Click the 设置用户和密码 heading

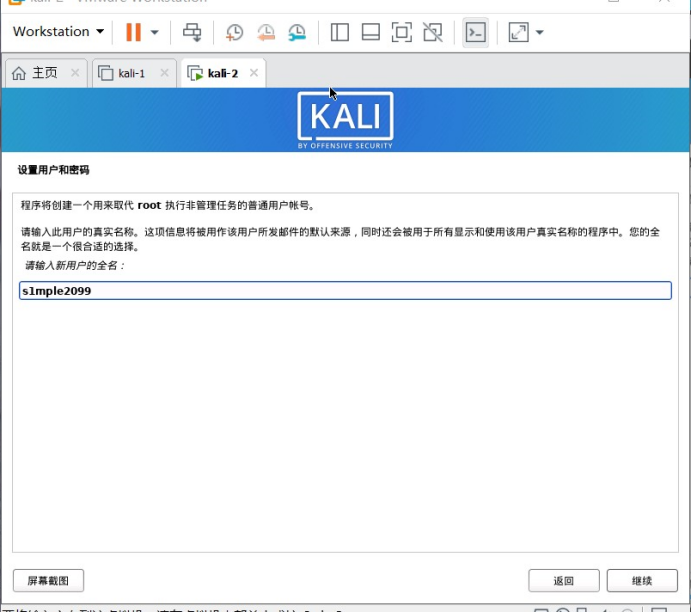coord(53,170)
